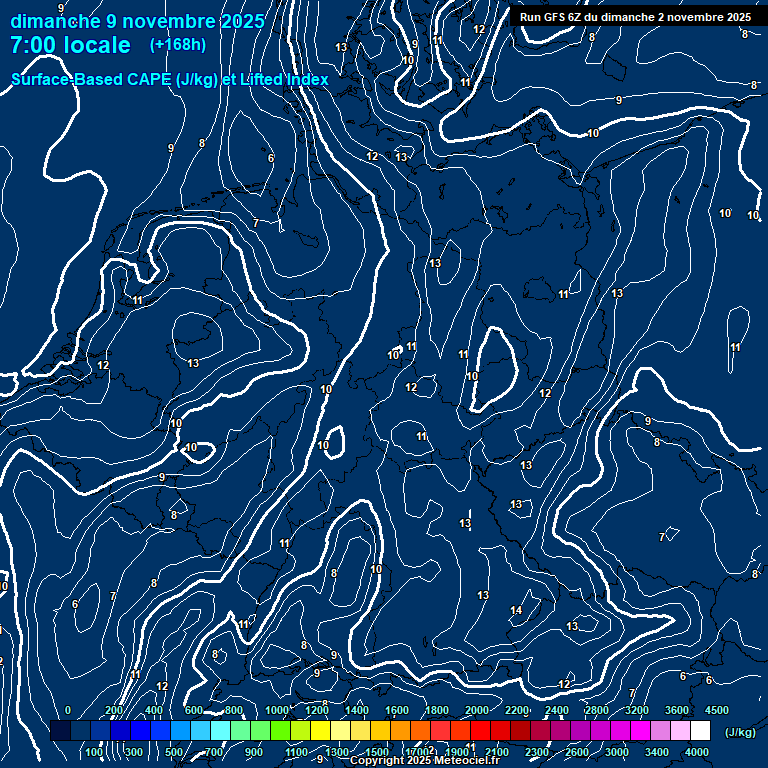This screenshot has width=768, height=768.
Task: Pick the bright green swatch below the 1000 label
Action: pyautogui.click(x=280, y=730)
